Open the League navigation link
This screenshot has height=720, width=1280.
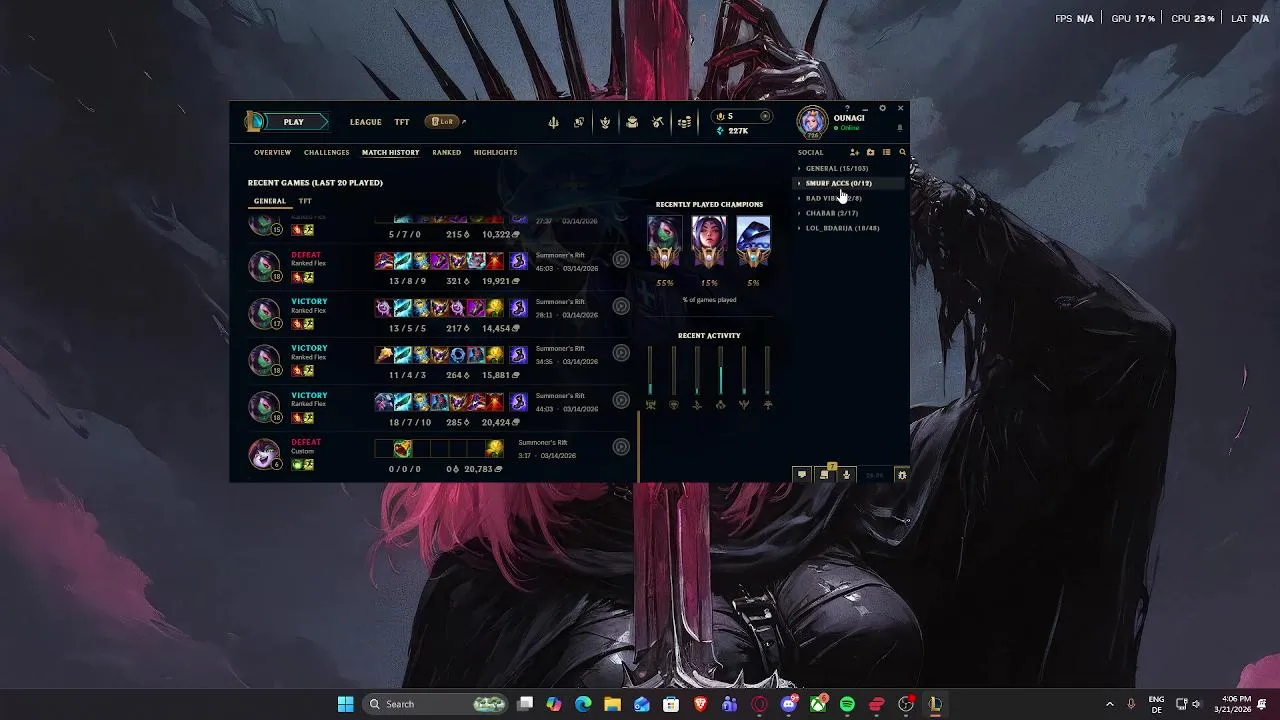pos(365,122)
